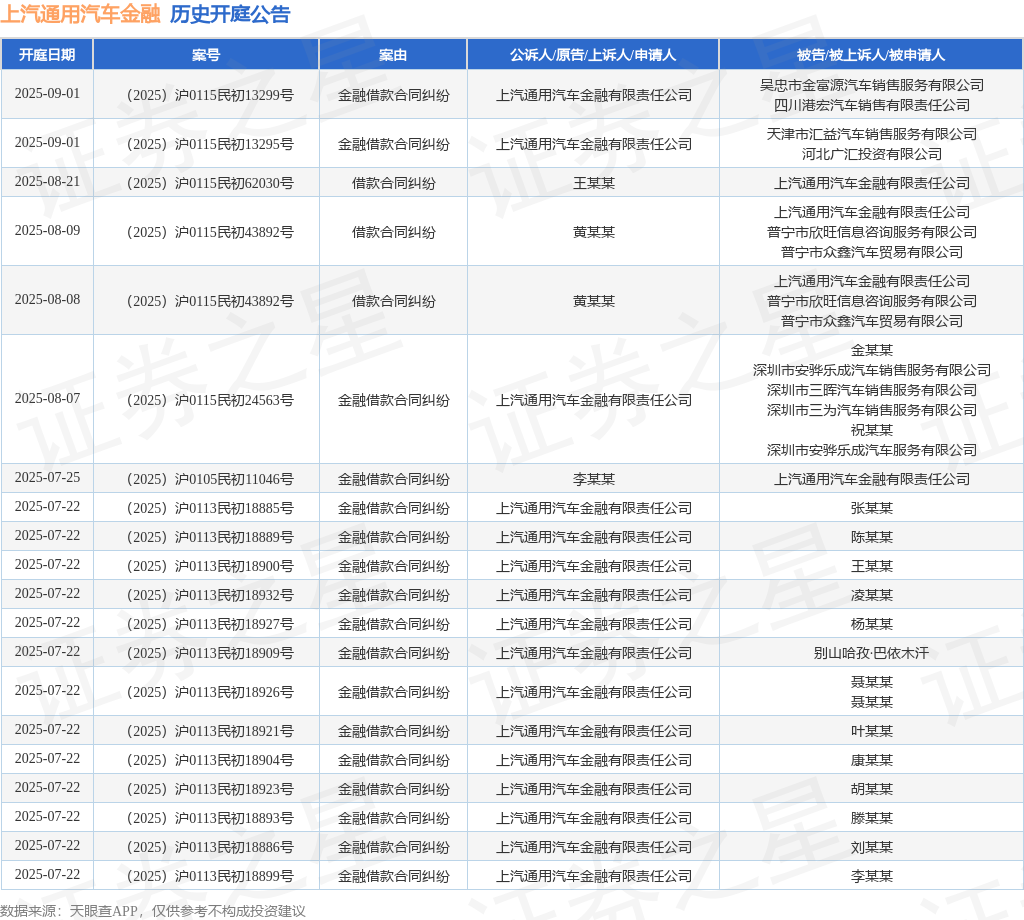The width and height of the screenshot is (1024, 920).
Task: Select case number 沪0115民初62030号
Action: tap(210, 183)
